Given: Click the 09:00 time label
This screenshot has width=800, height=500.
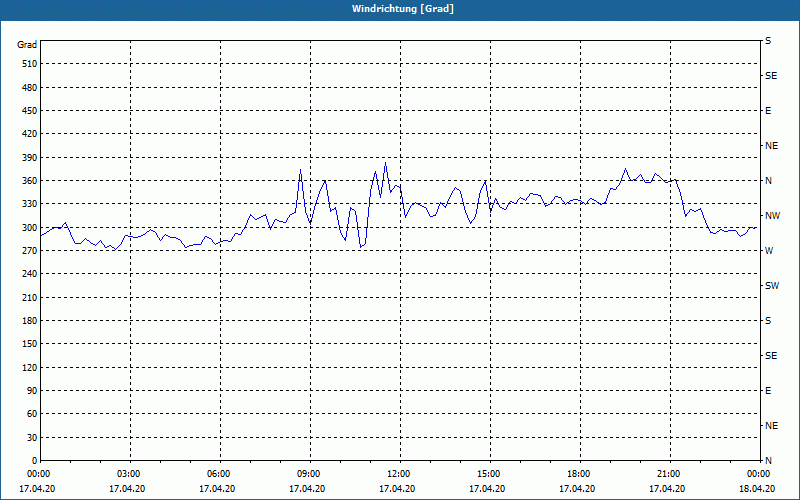Looking at the screenshot, I should (x=309, y=474).
